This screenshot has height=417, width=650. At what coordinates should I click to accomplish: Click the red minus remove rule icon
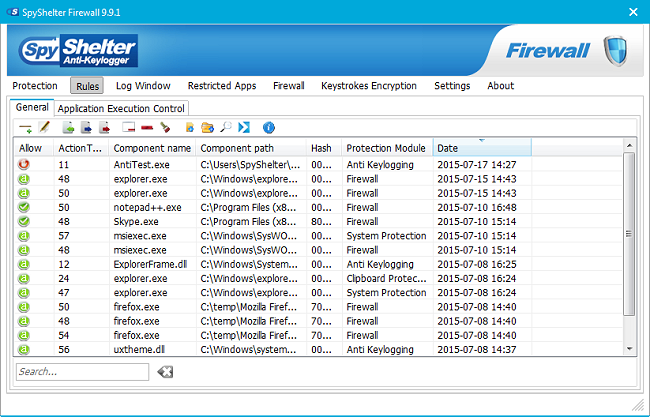pyautogui.click(x=147, y=128)
